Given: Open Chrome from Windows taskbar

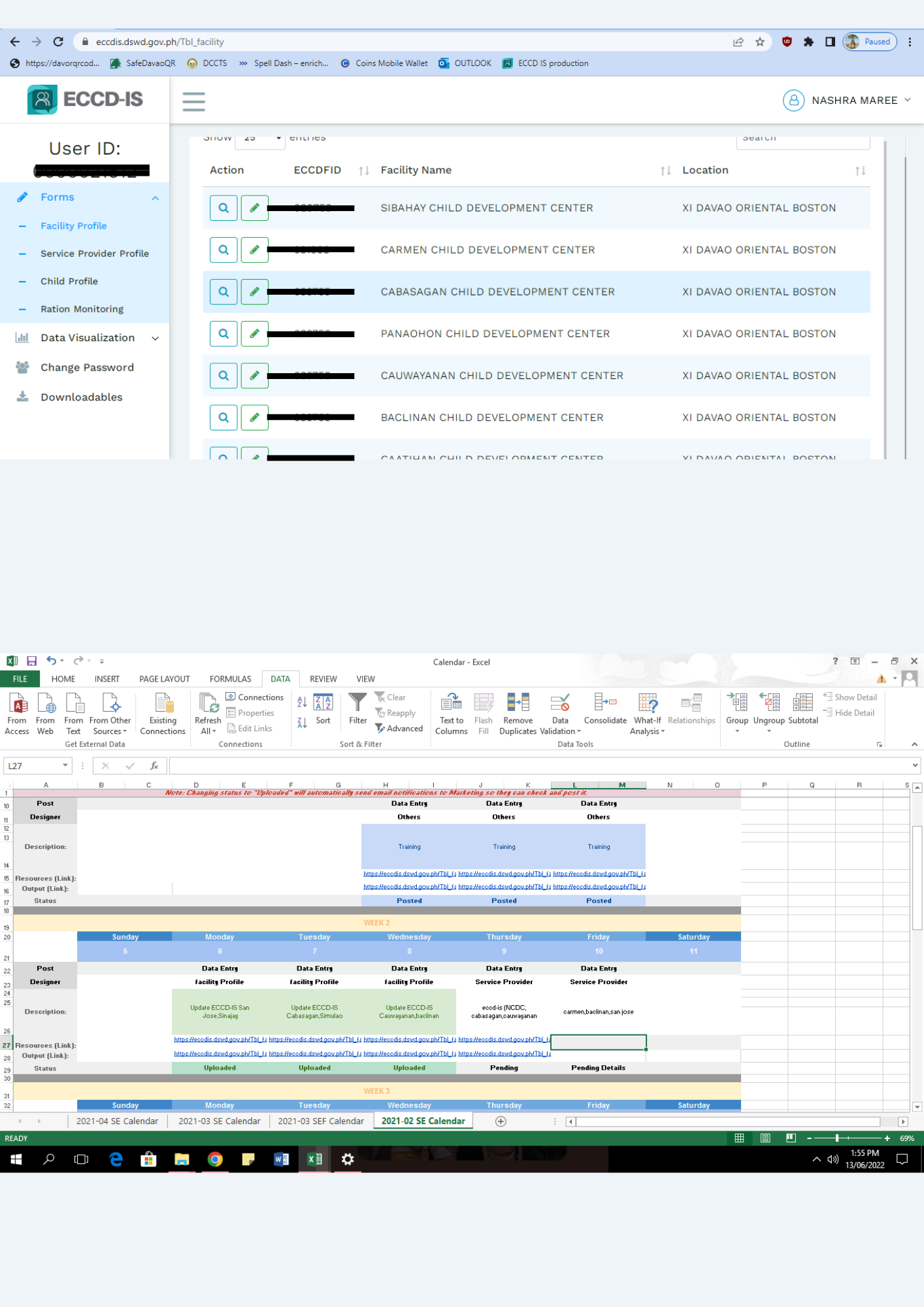Looking at the screenshot, I should coord(215,1159).
